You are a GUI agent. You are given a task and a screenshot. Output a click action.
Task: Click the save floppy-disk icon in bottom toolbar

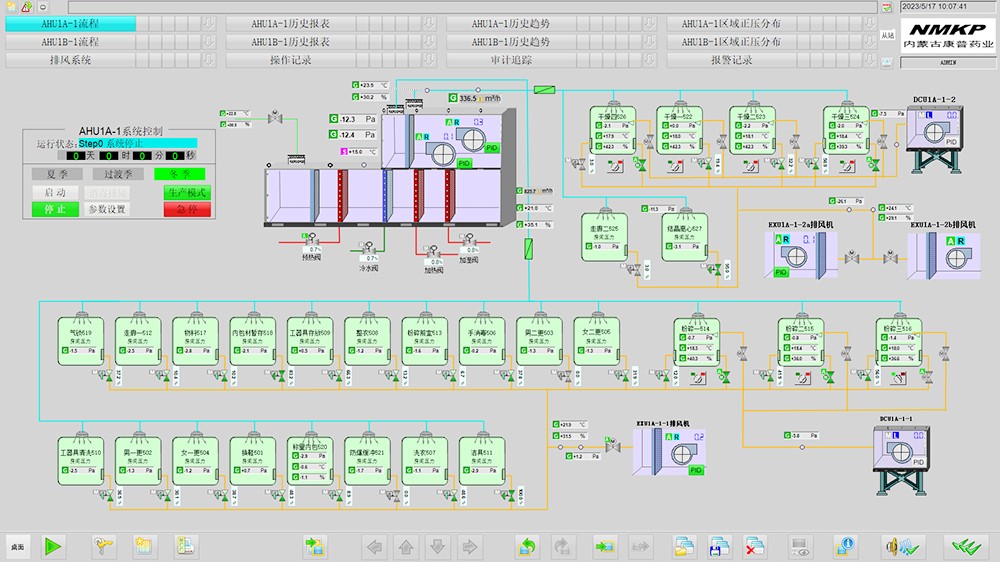pyautogui.click(x=718, y=546)
